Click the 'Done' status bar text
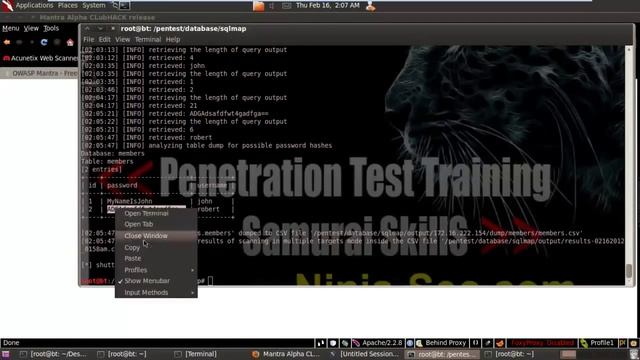 [11, 343]
